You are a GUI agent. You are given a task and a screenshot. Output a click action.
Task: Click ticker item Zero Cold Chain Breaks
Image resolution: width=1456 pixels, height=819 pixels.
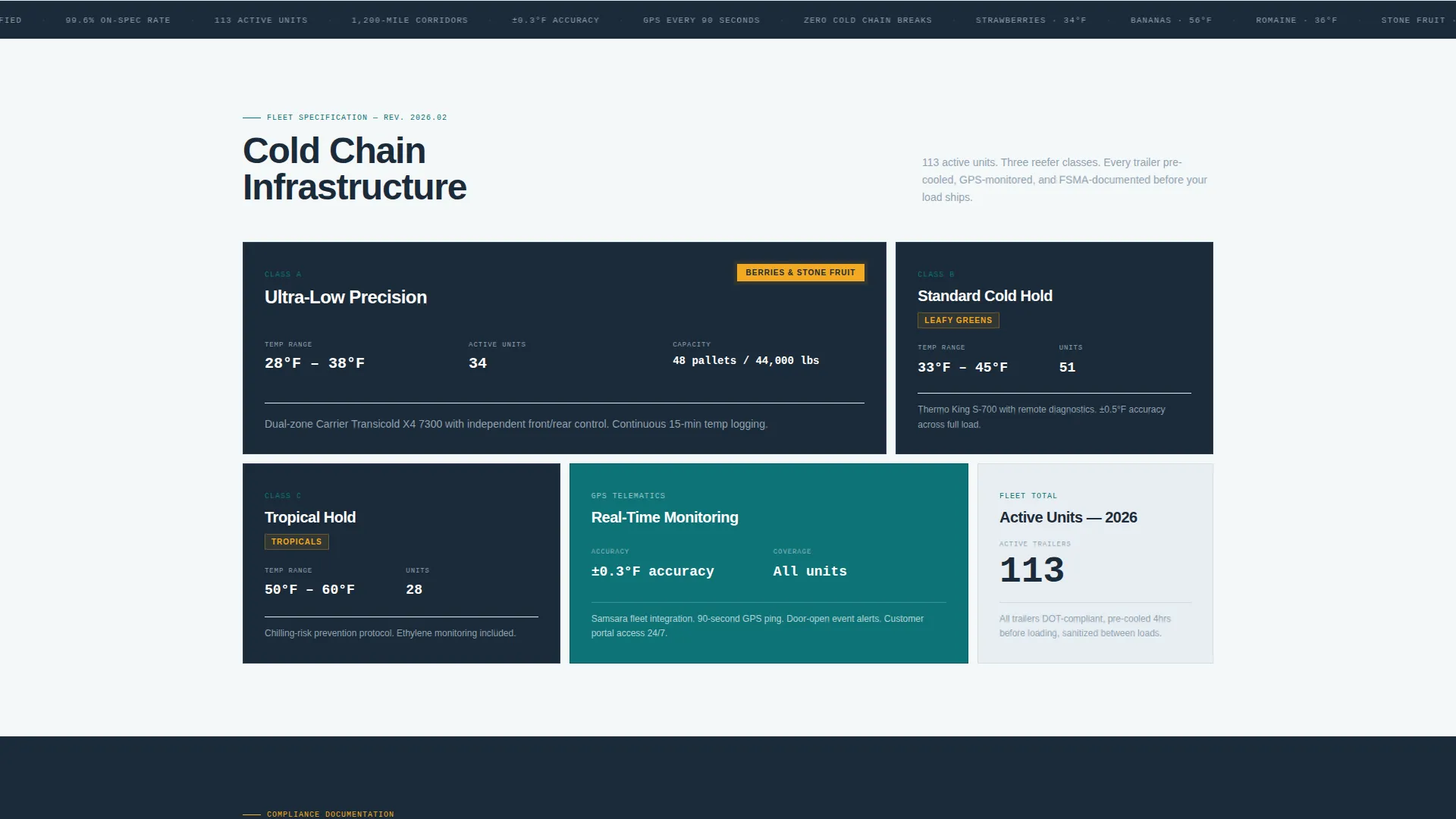point(868,20)
